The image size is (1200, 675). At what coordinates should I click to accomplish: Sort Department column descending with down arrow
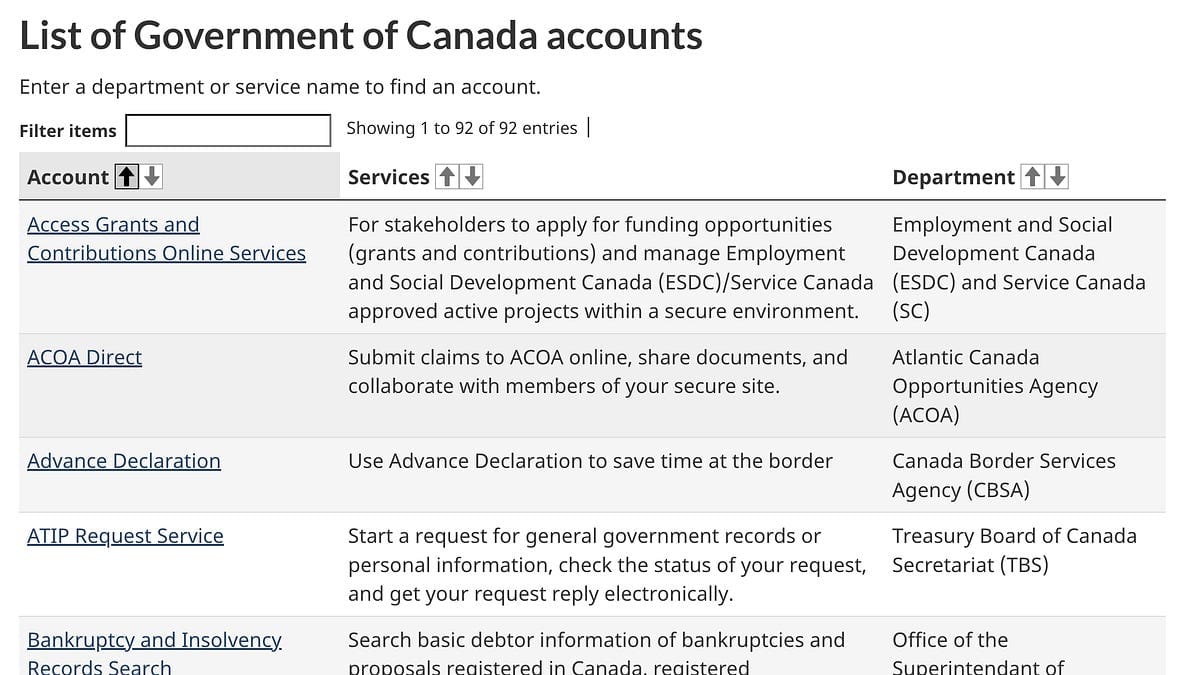coord(1058,177)
